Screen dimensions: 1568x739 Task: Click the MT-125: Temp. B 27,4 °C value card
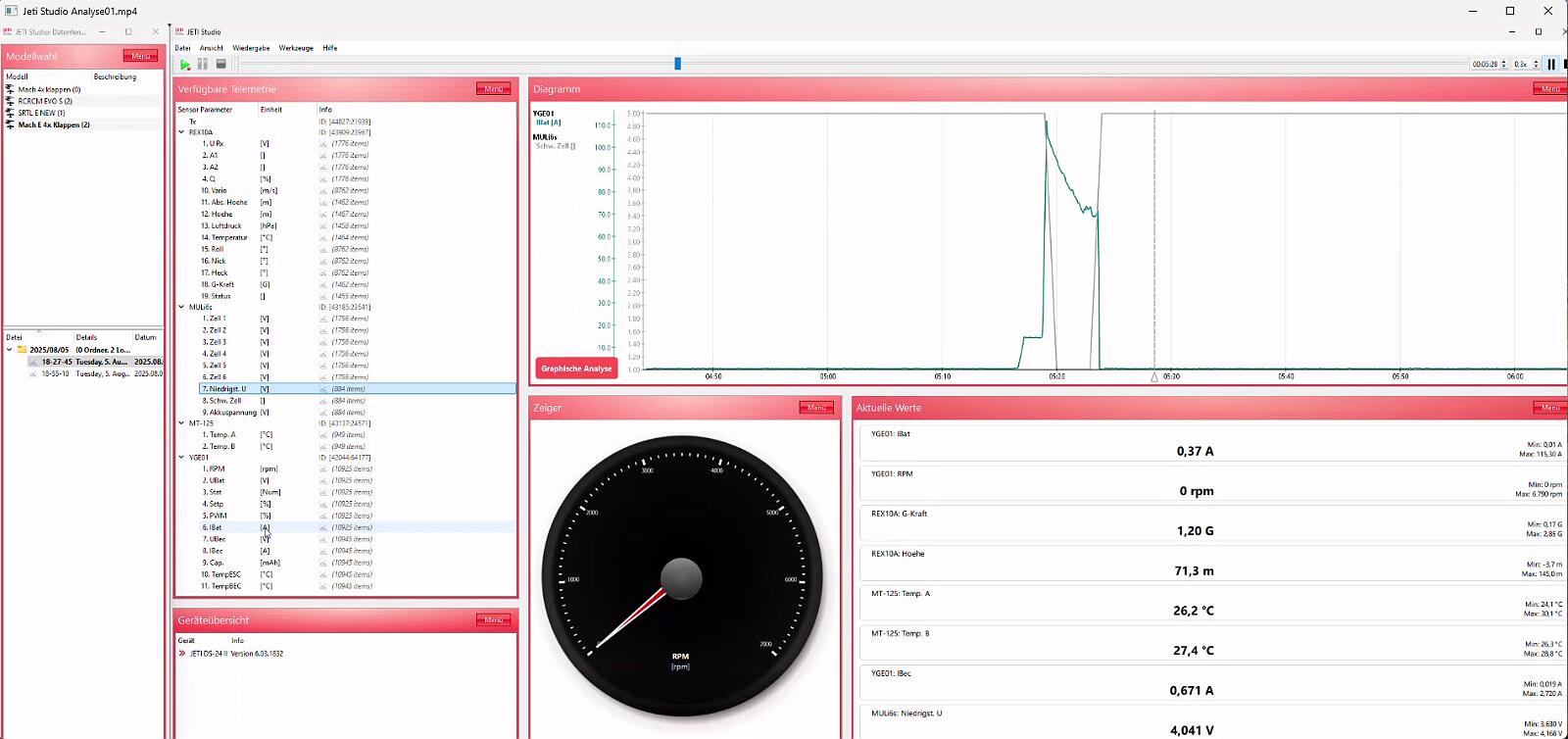pyautogui.click(x=1212, y=644)
